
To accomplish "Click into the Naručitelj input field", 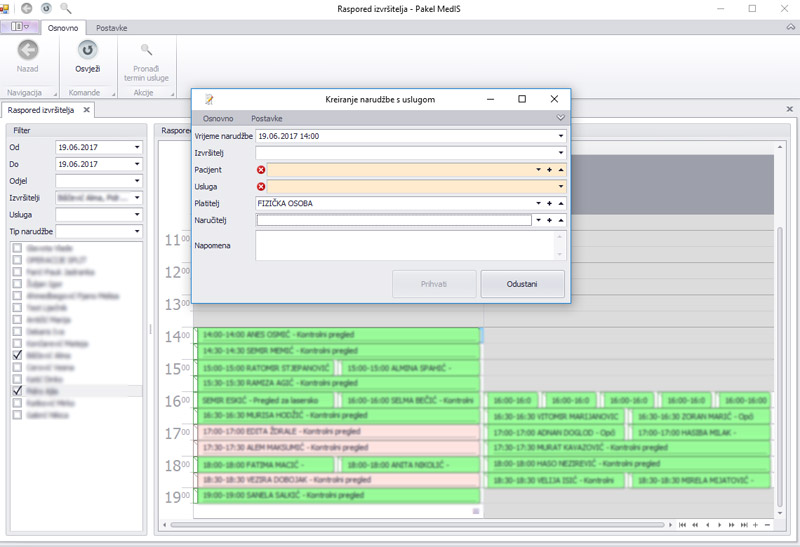I will click(394, 220).
